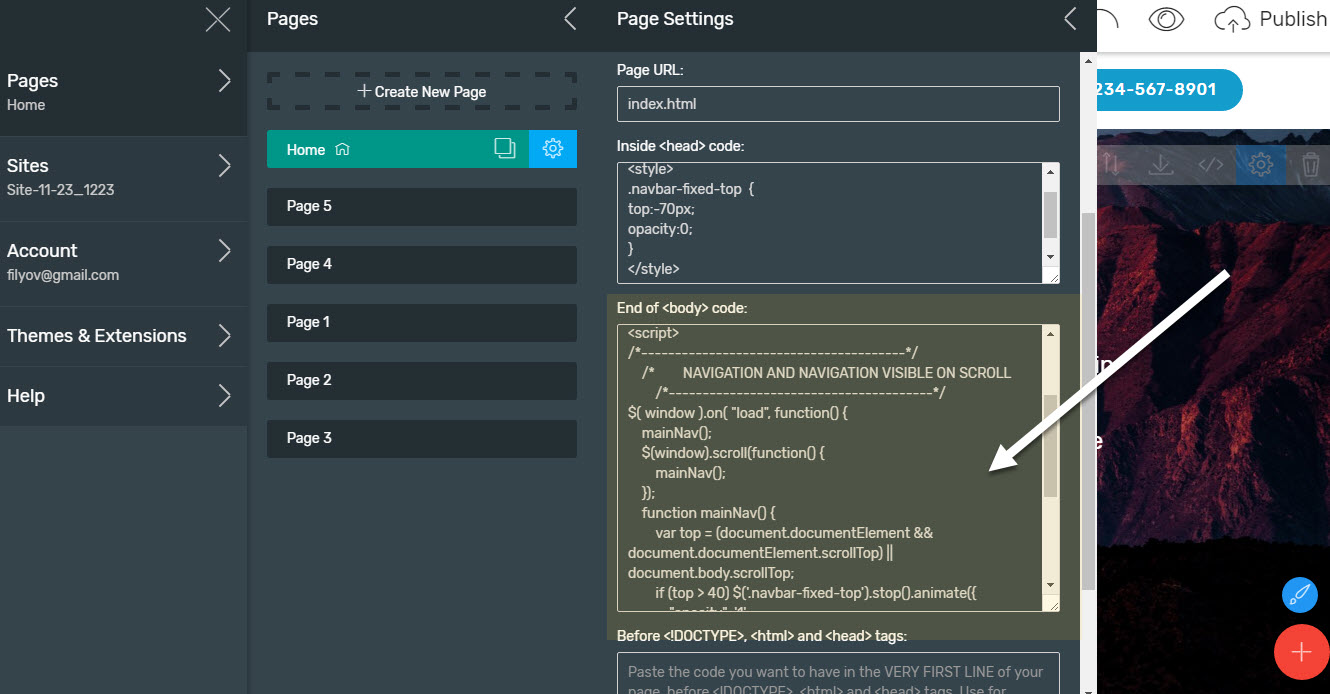The image size is (1330, 694).
Task: Close the left menu with X icon
Action: (x=217, y=19)
